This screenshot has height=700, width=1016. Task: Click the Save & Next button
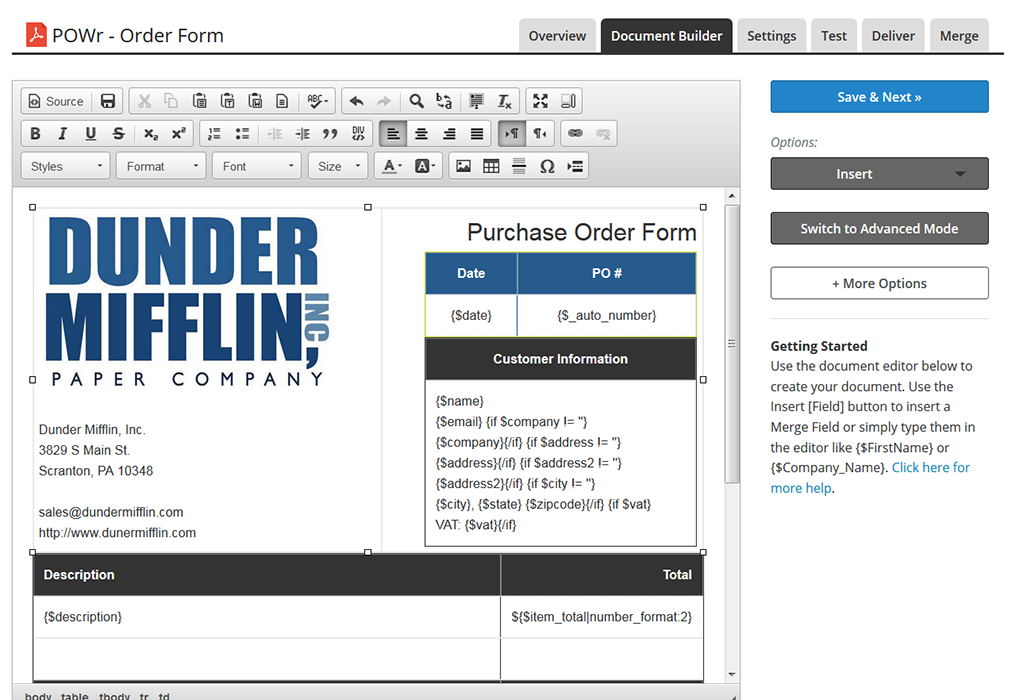pos(879,97)
